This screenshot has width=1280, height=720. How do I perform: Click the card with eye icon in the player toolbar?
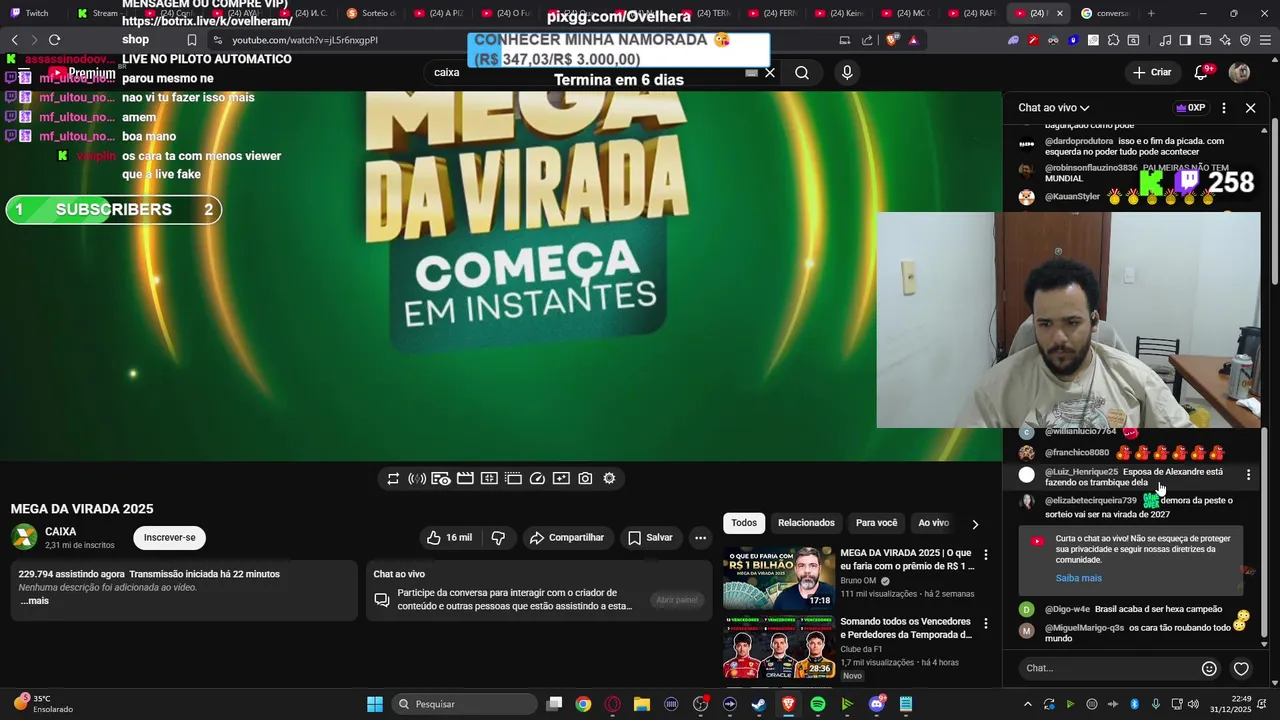[x=441, y=479]
